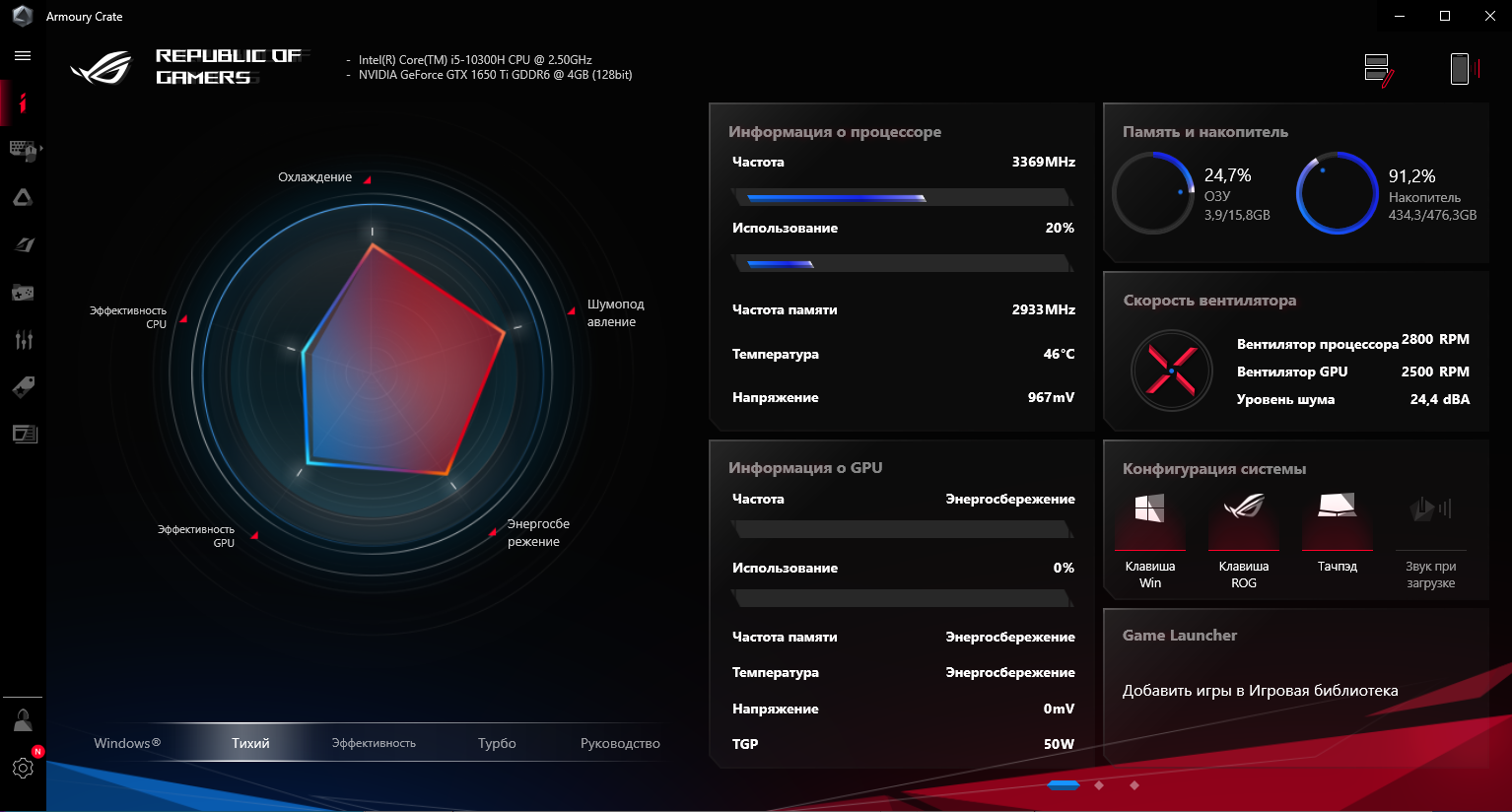This screenshot has height=812, width=1512.
Task: Click the CPU usage progress bar
Action: [903, 264]
